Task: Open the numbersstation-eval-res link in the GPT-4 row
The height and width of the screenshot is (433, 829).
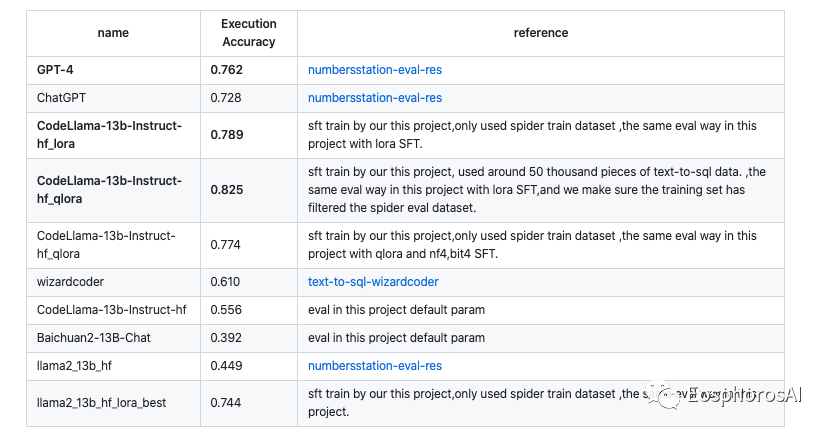Action: [x=374, y=70]
